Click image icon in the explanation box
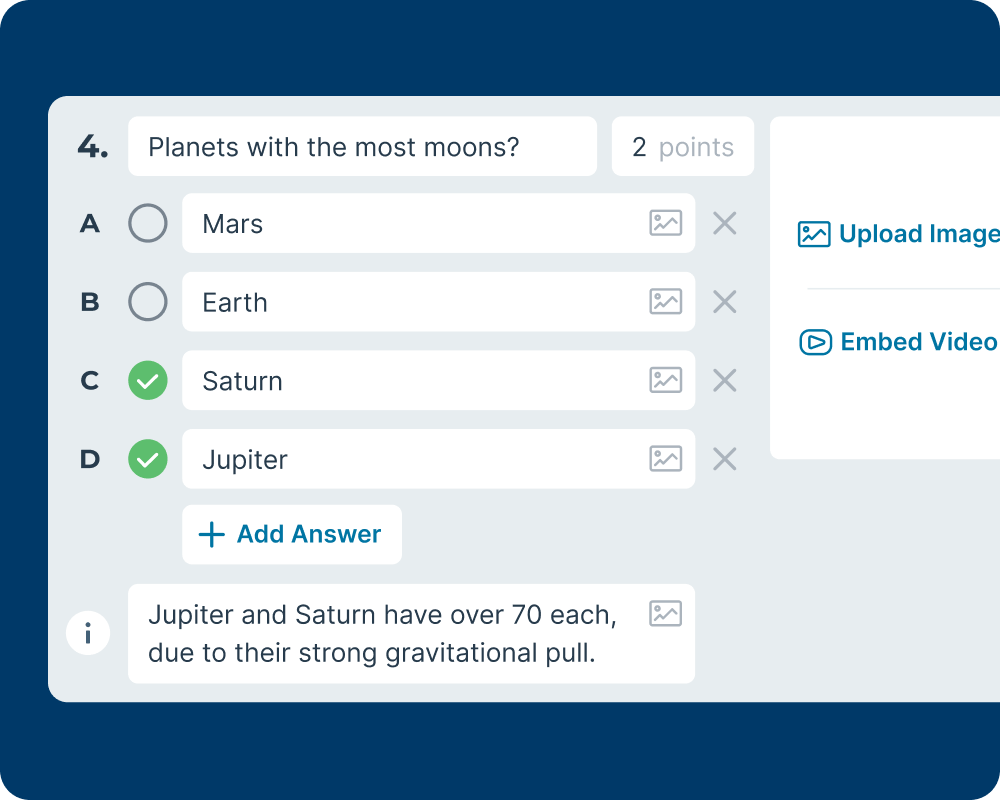This screenshot has height=800, width=1000. [665, 614]
